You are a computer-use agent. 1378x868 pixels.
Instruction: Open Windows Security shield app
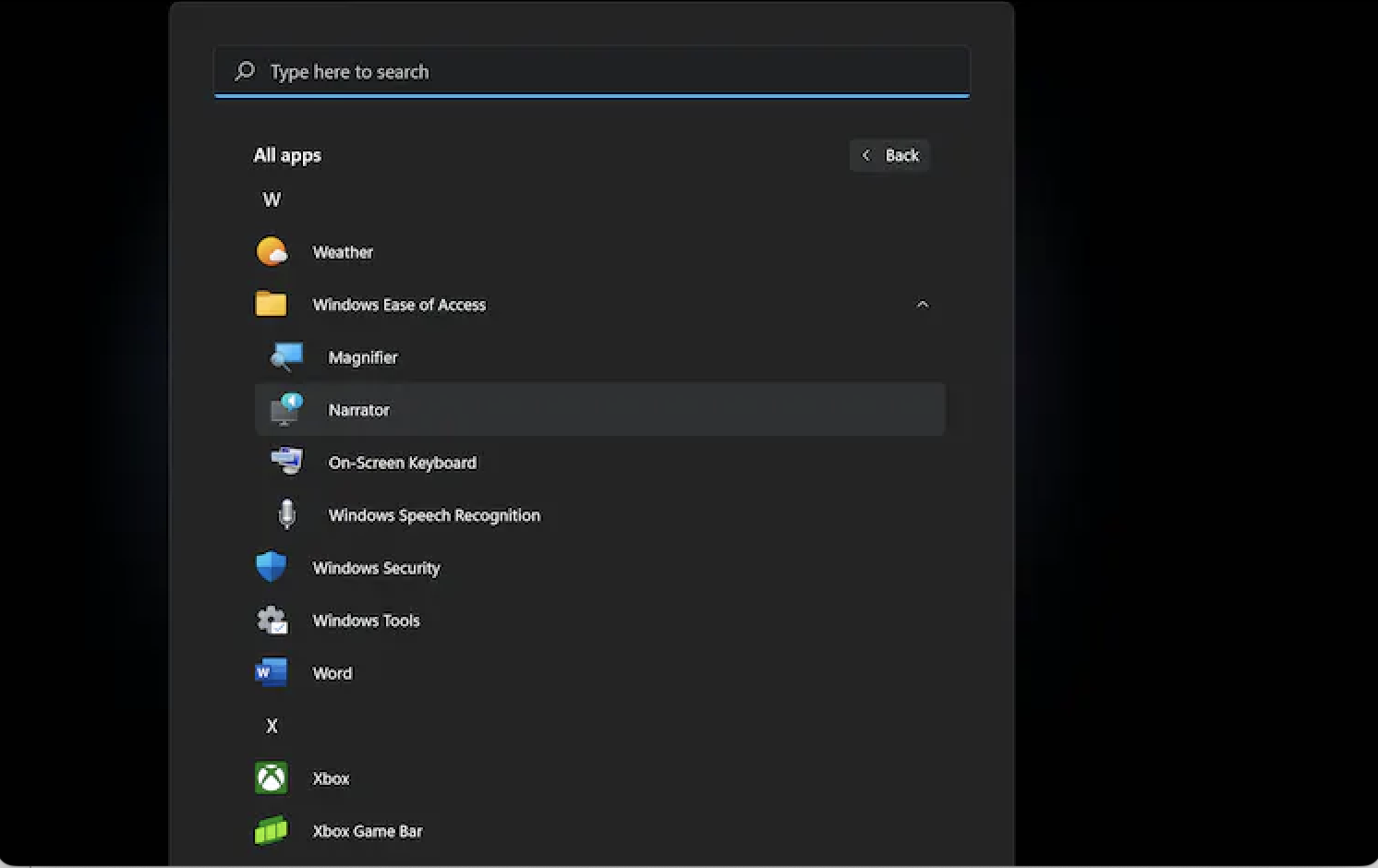(376, 567)
